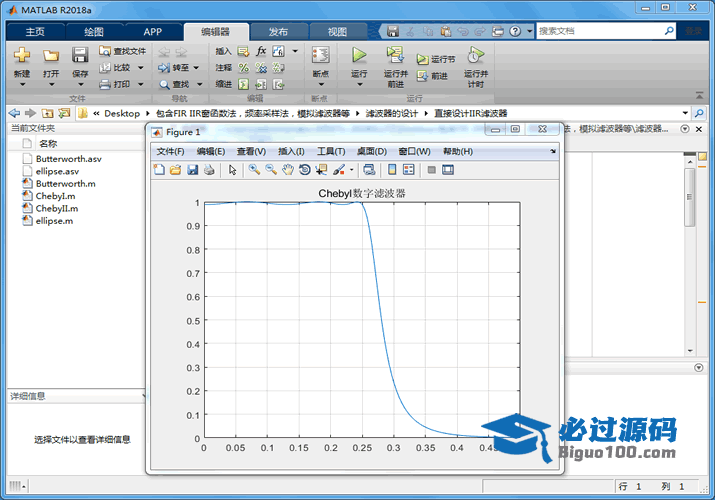Toggle the Figure rotate 3D tool
The height and width of the screenshot is (500, 715).
pyautogui.click(x=305, y=170)
